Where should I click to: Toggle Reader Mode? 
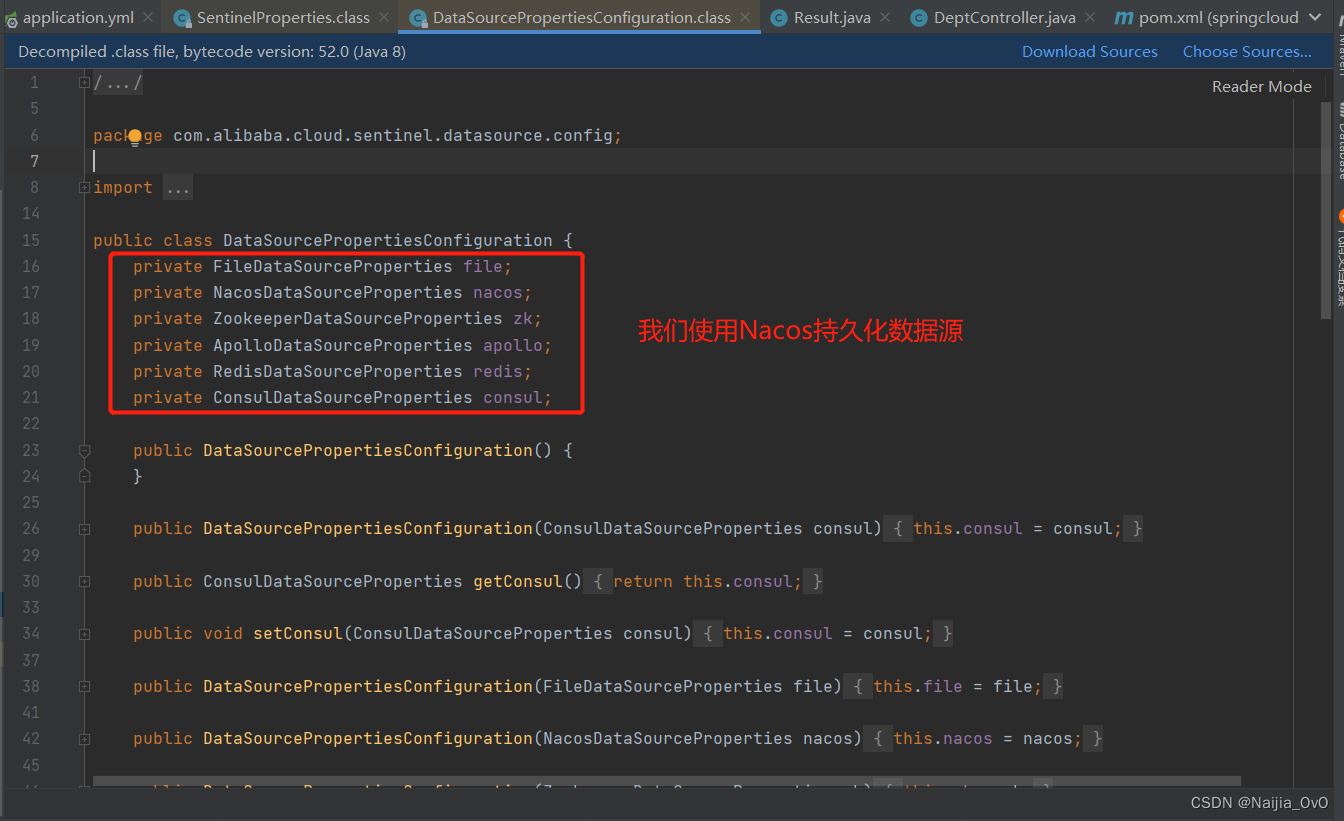tap(1261, 87)
